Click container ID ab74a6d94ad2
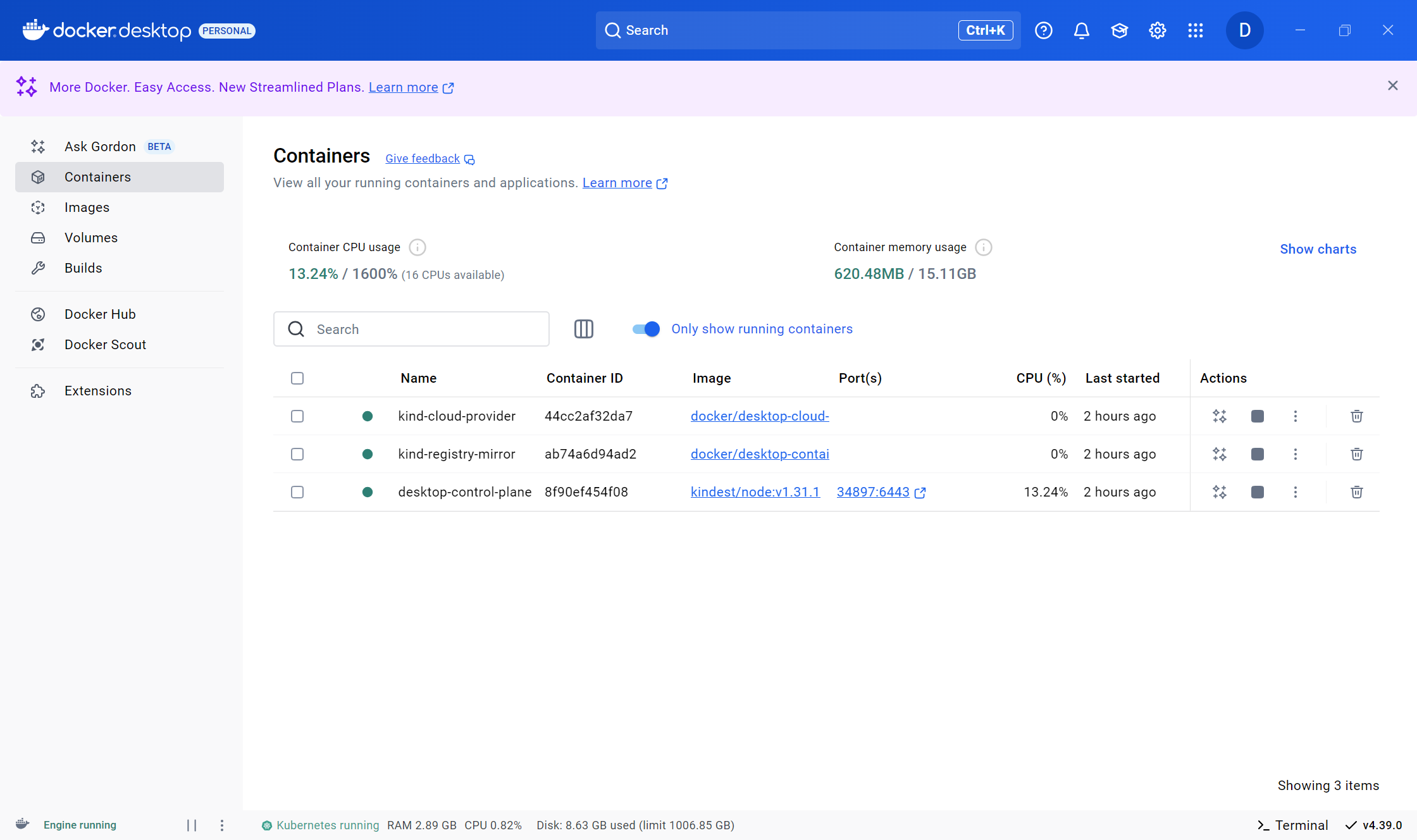The image size is (1417, 840). pyautogui.click(x=590, y=454)
